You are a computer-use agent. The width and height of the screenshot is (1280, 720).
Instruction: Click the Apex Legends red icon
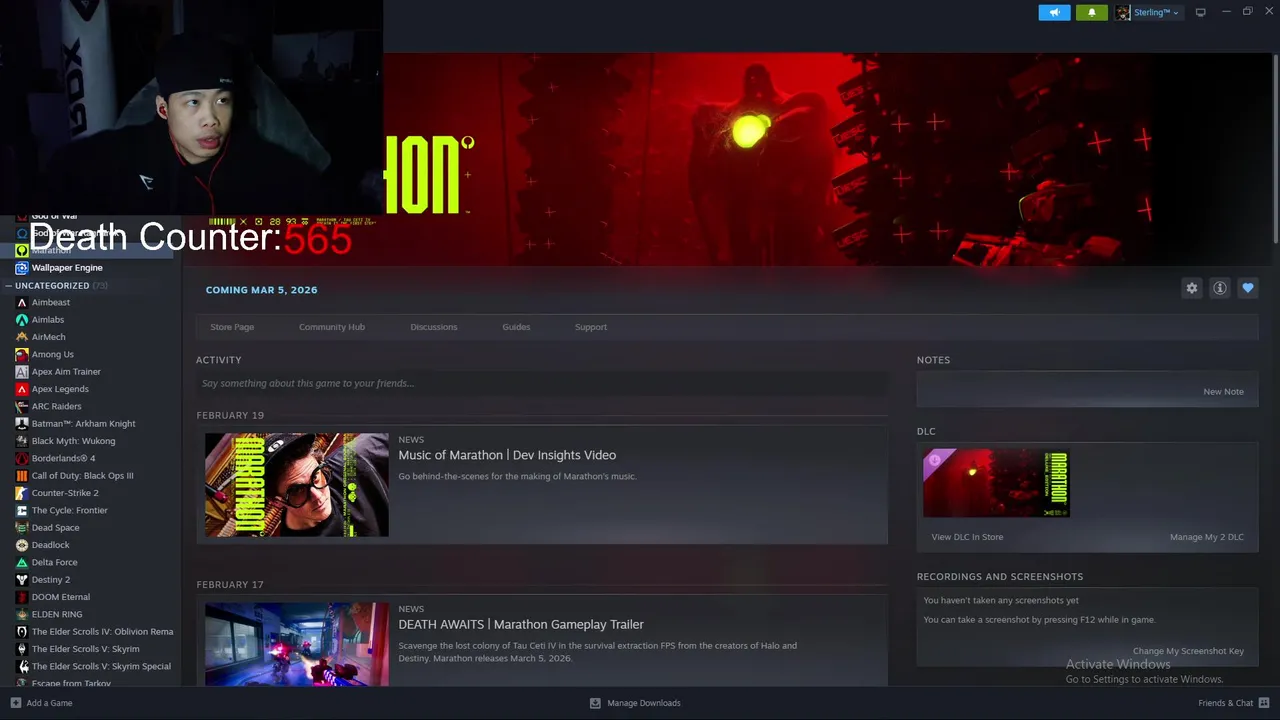tap(22, 389)
